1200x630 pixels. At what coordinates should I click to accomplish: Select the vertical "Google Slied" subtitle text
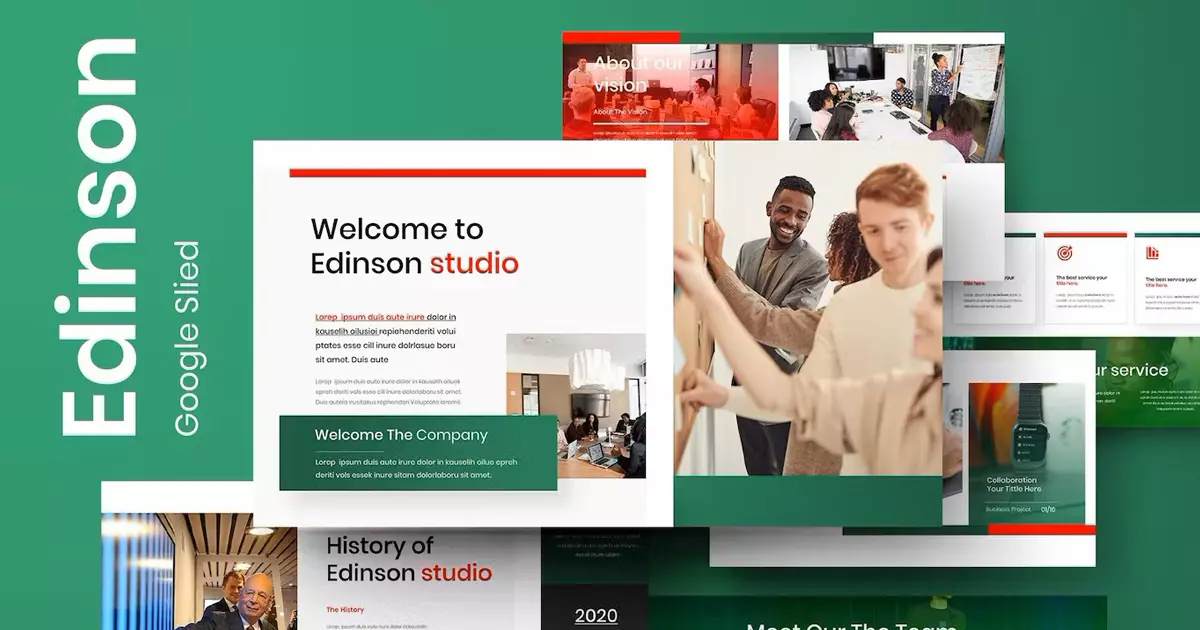[187, 338]
